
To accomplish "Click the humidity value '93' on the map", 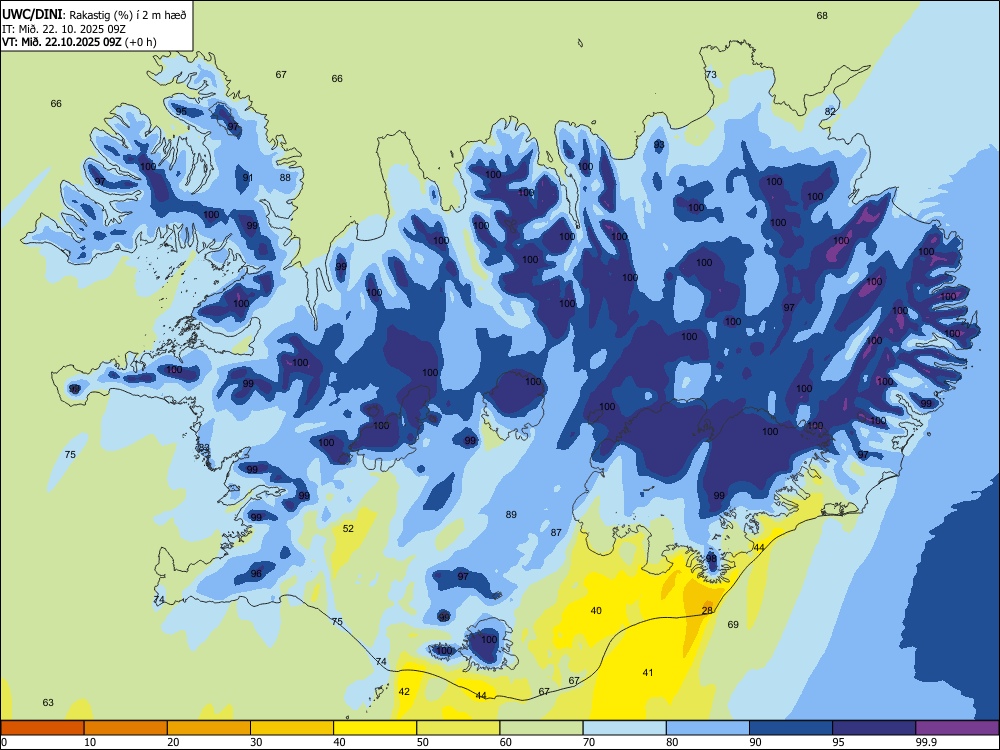I will (x=659, y=145).
